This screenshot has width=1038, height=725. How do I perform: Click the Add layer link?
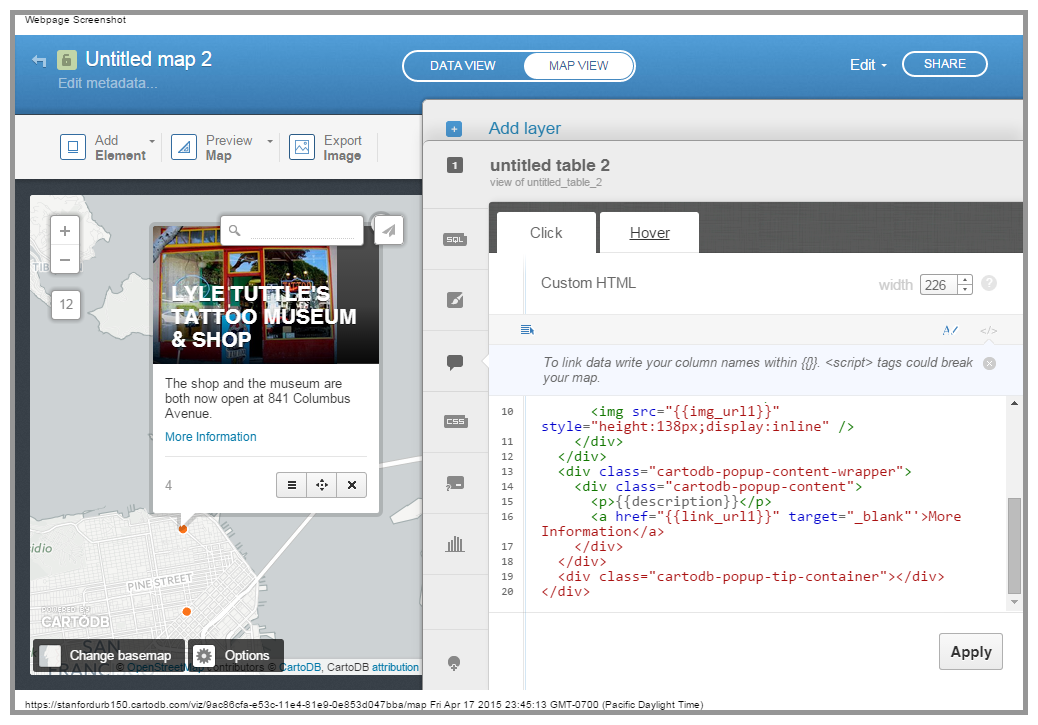pyautogui.click(x=524, y=128)
